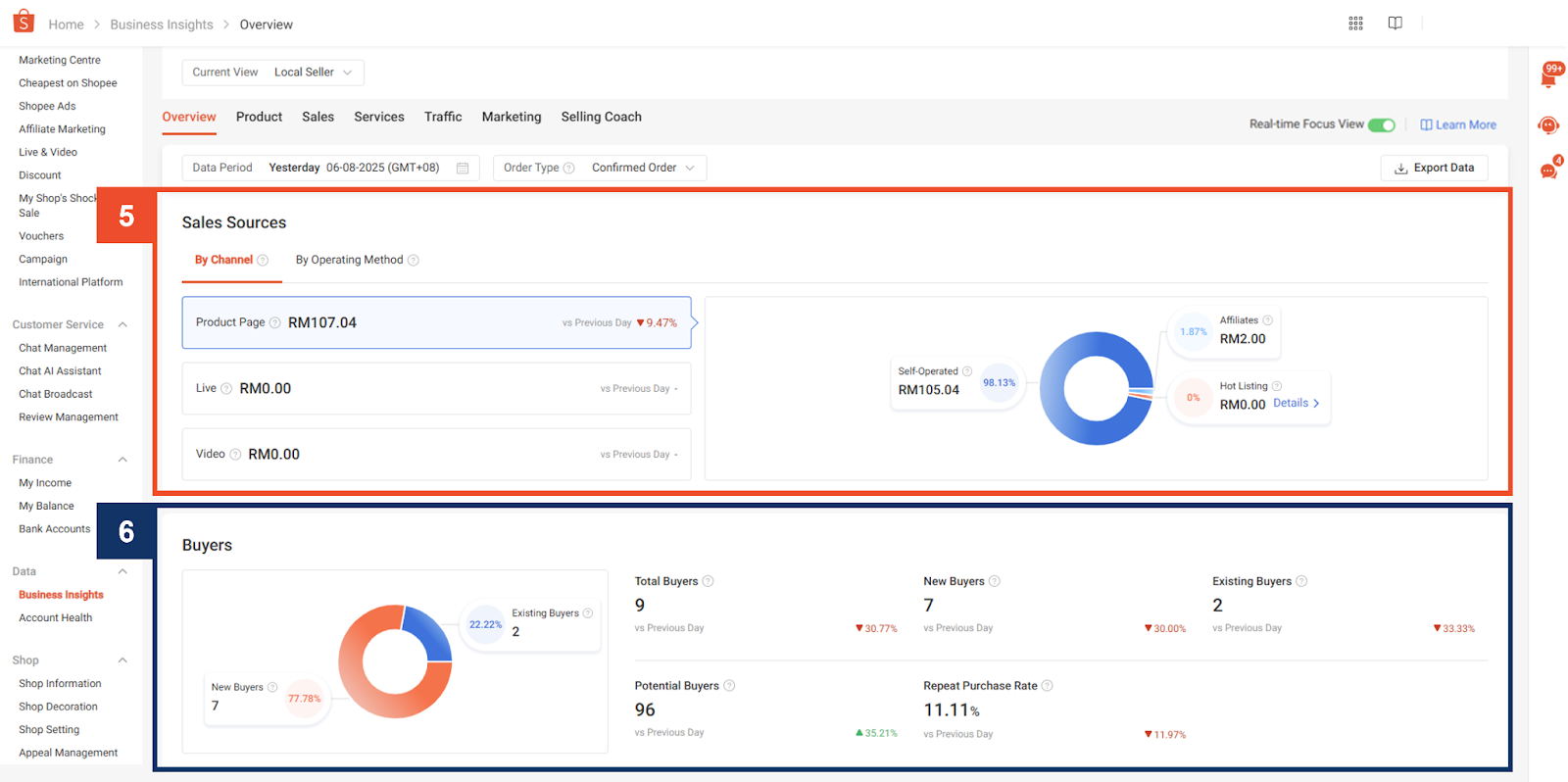This screenshot has width=1568, height=782.
Task: Open Hot Listing Details link
Action: pos(1296,403)
